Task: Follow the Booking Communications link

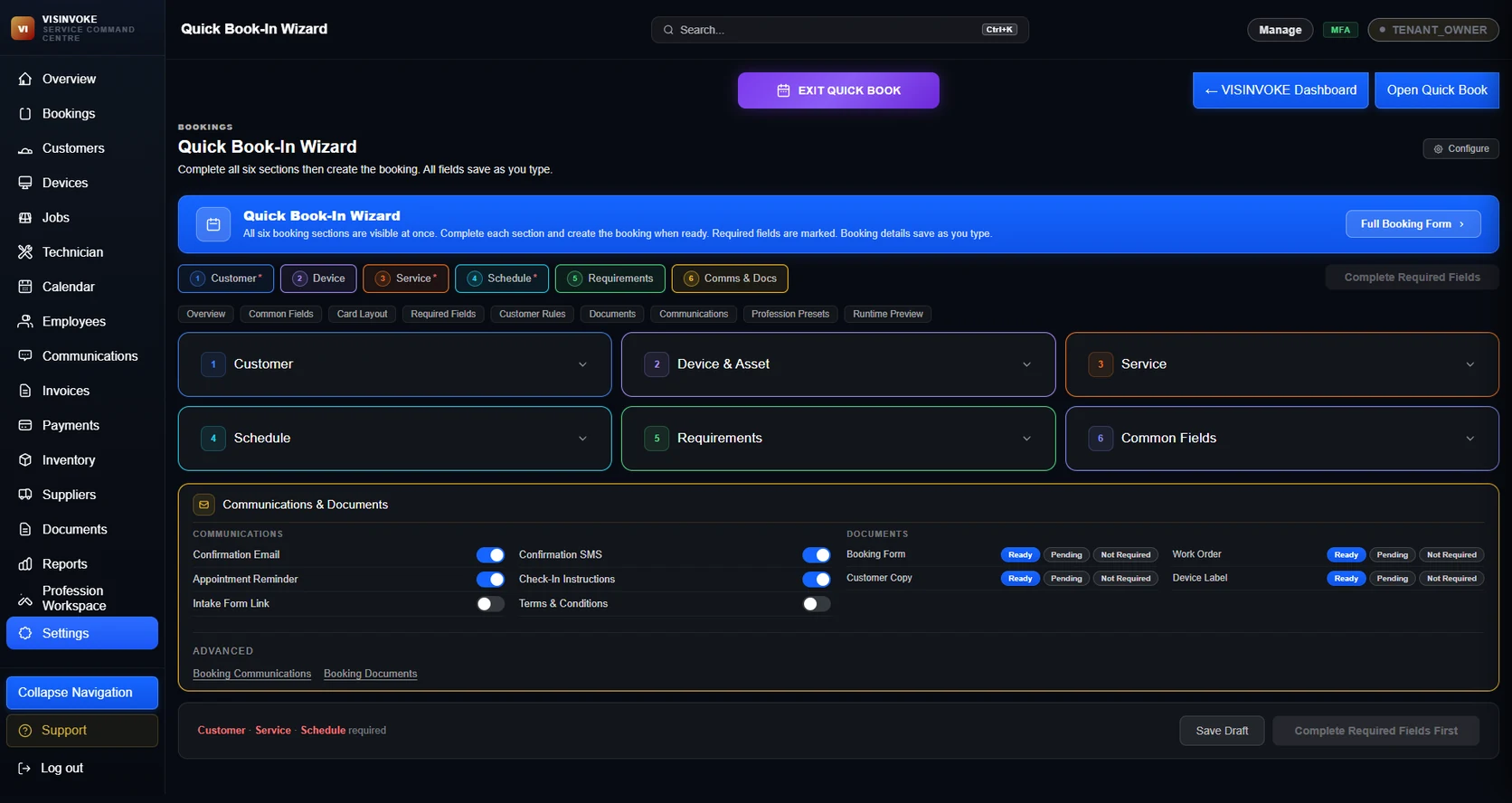Action: click(251, 674)
